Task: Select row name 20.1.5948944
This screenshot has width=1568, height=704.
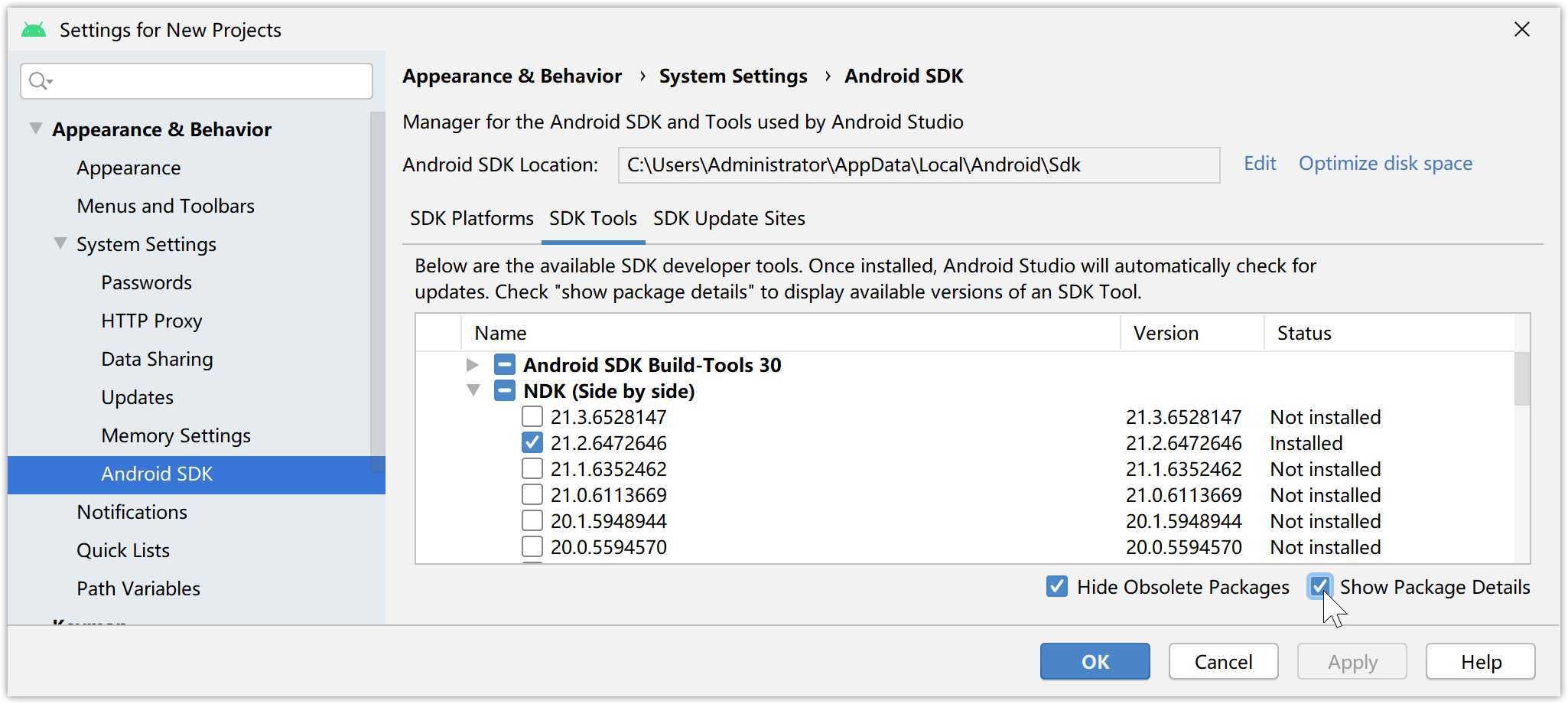Action: pyautogui.click(x=608, y=521)
